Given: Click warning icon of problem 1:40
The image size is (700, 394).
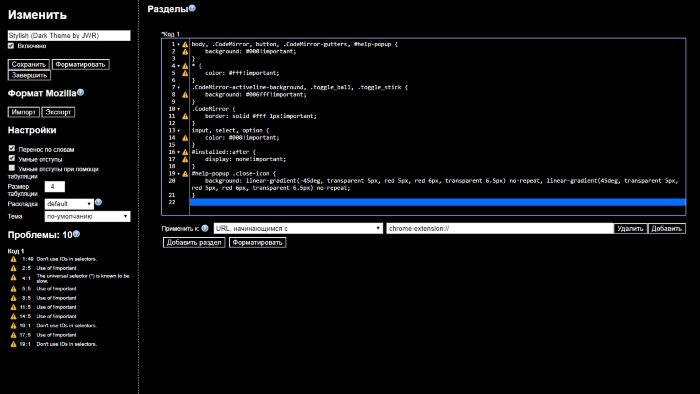Looking at the screenshot, I should coord(13,259).
